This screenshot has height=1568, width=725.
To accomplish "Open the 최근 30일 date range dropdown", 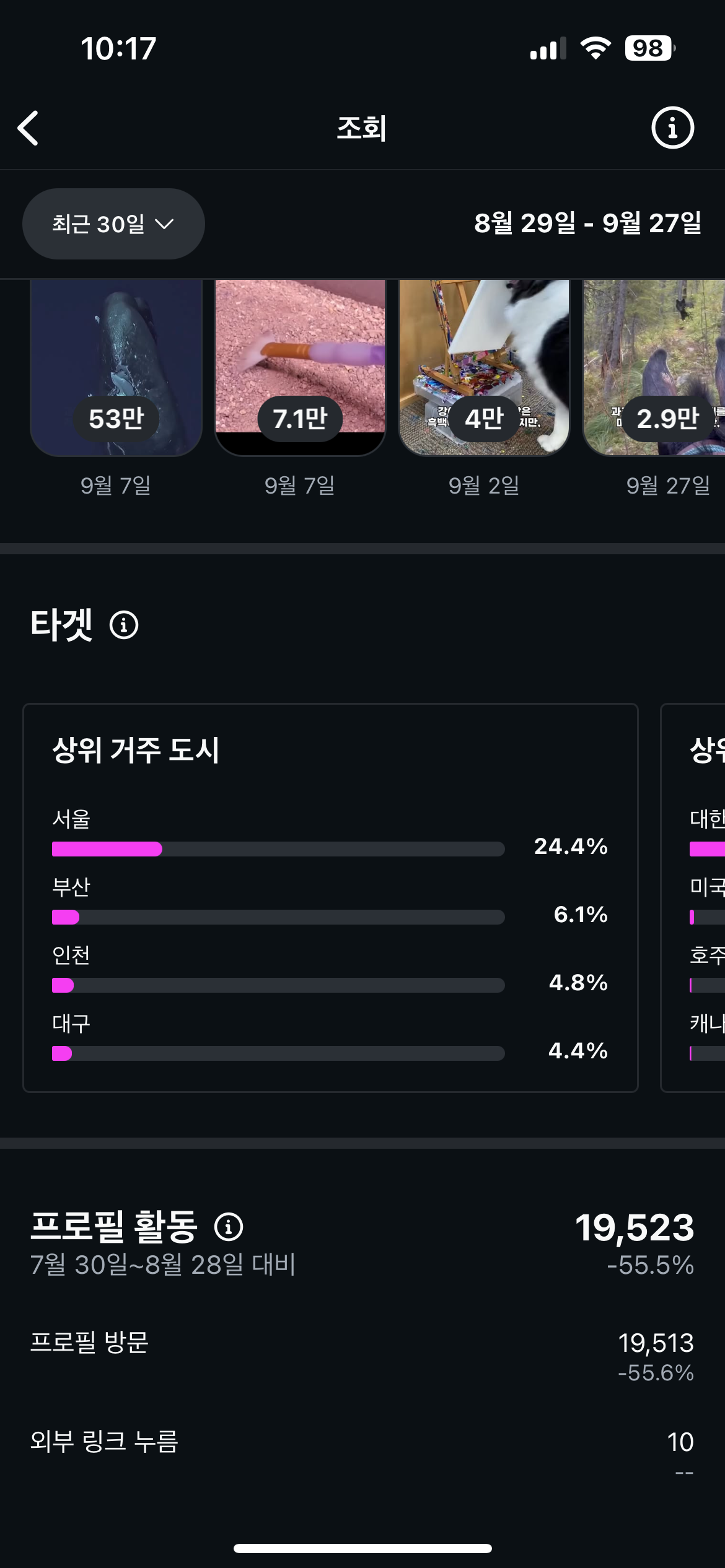I will [x=113, y=224].
